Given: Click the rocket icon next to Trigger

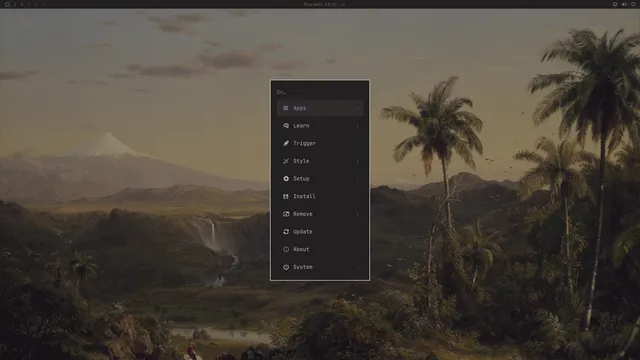Looking at the screenshot, I should [x=286, y=143].
